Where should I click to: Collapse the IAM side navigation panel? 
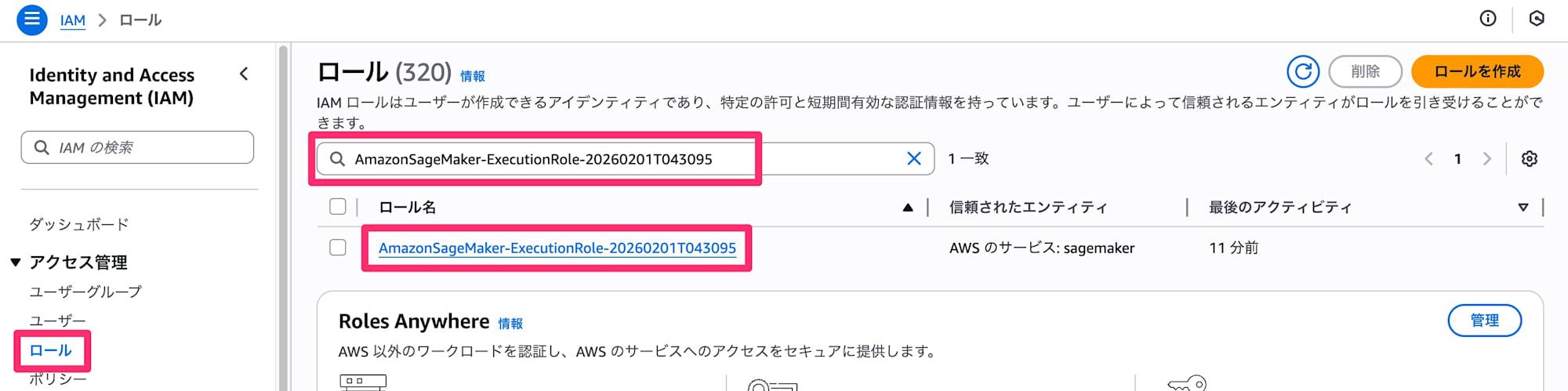pyautogui.click(x=244, y=74)
